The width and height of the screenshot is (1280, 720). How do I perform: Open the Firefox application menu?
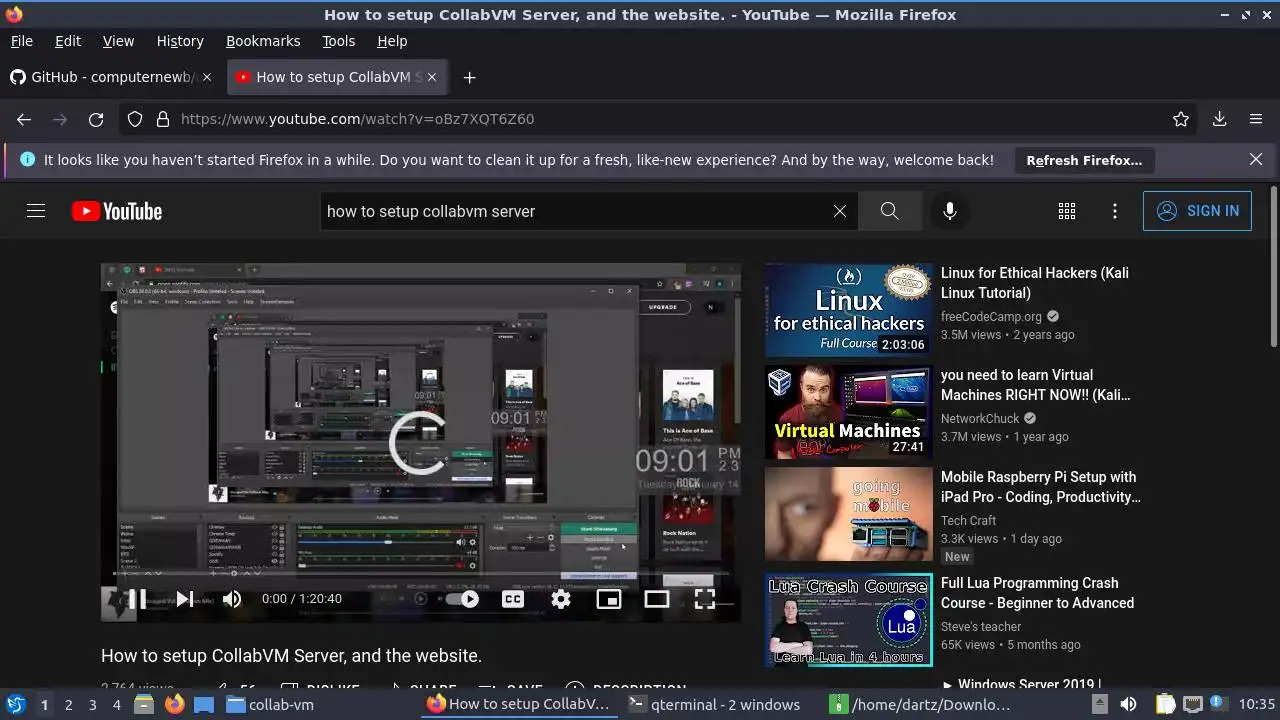click(x=1256, y=119)
